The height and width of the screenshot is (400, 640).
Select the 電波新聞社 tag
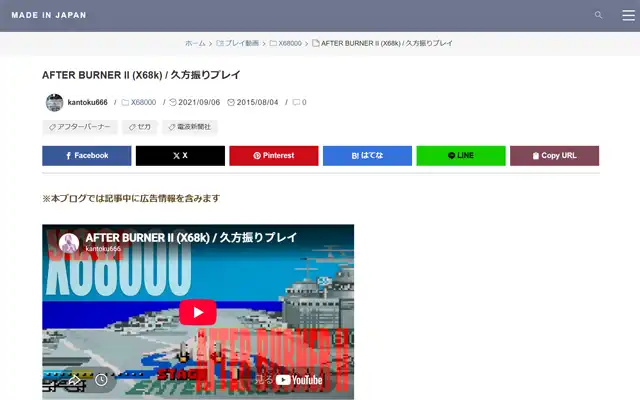190,127
